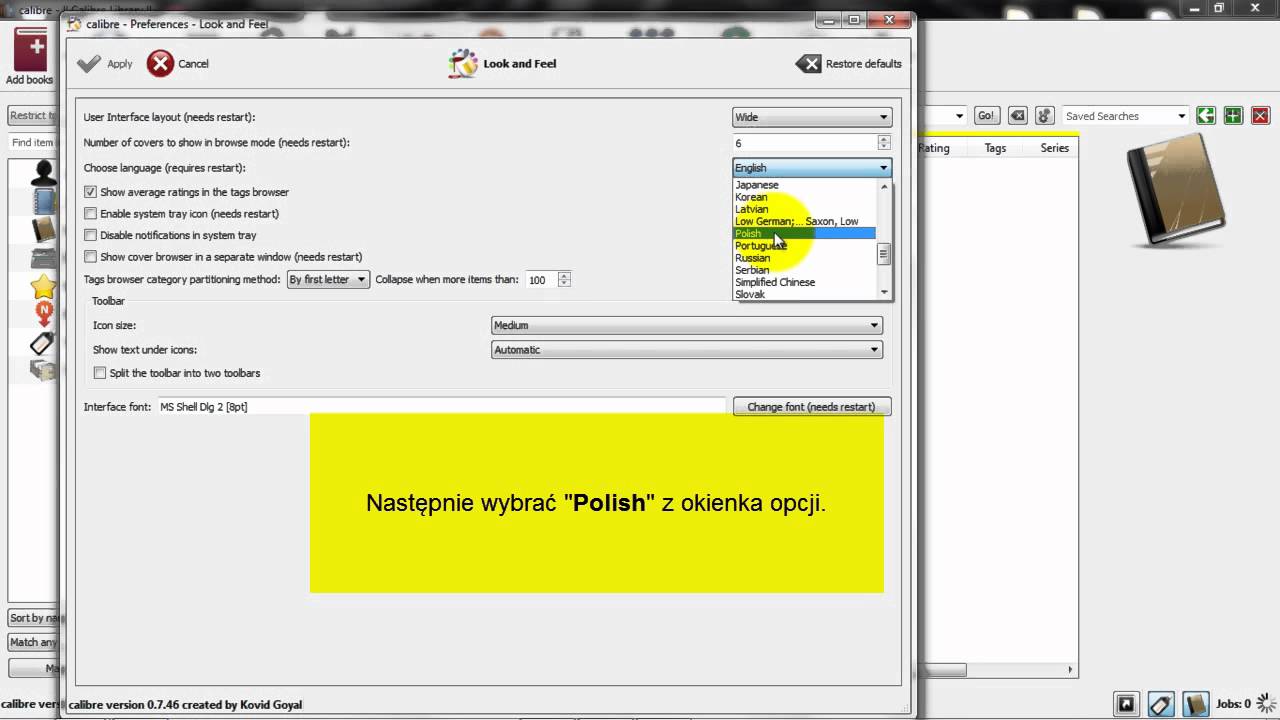Screen dimensions: 1280x720
Task: Select Low German; Saxon, Low from list
Action: pos(796,221)
